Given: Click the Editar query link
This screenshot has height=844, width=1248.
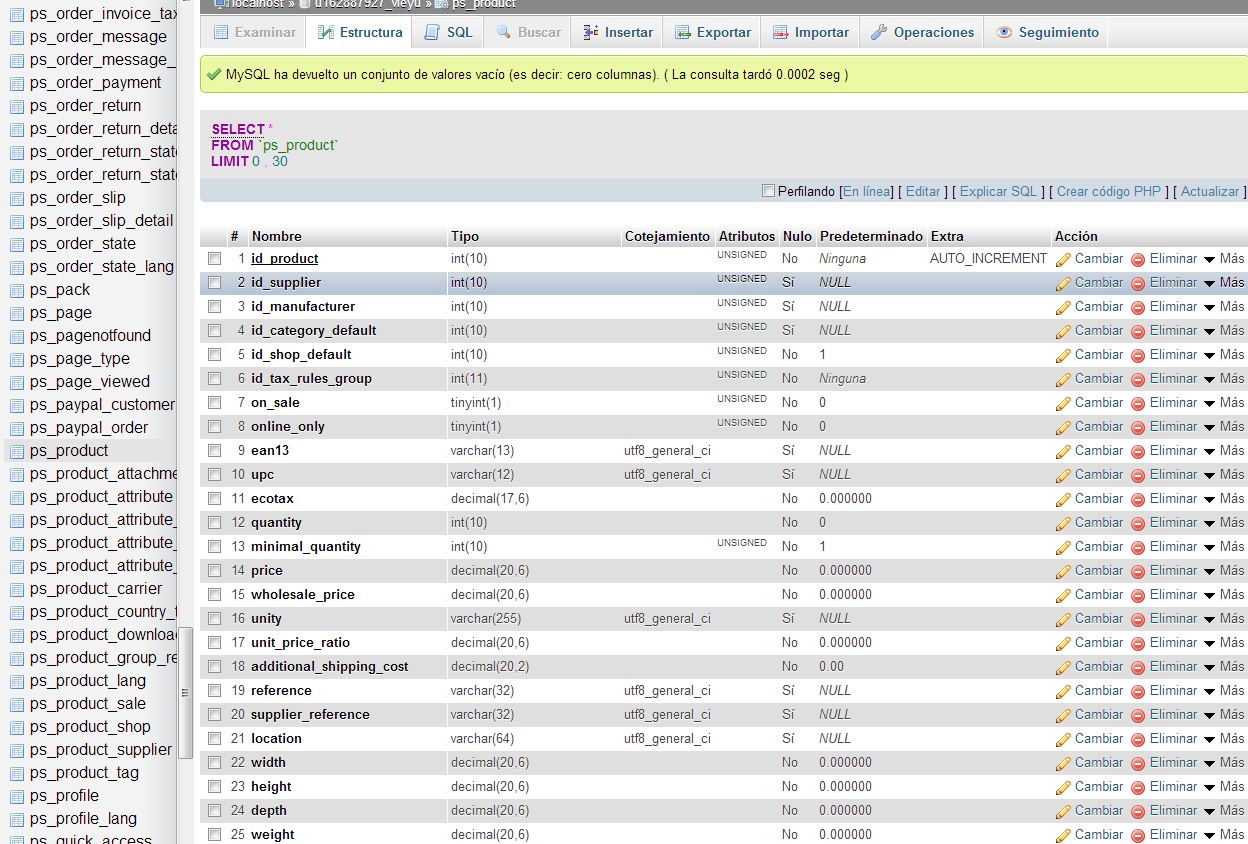Looking at the screenshot, I should 923,191.
